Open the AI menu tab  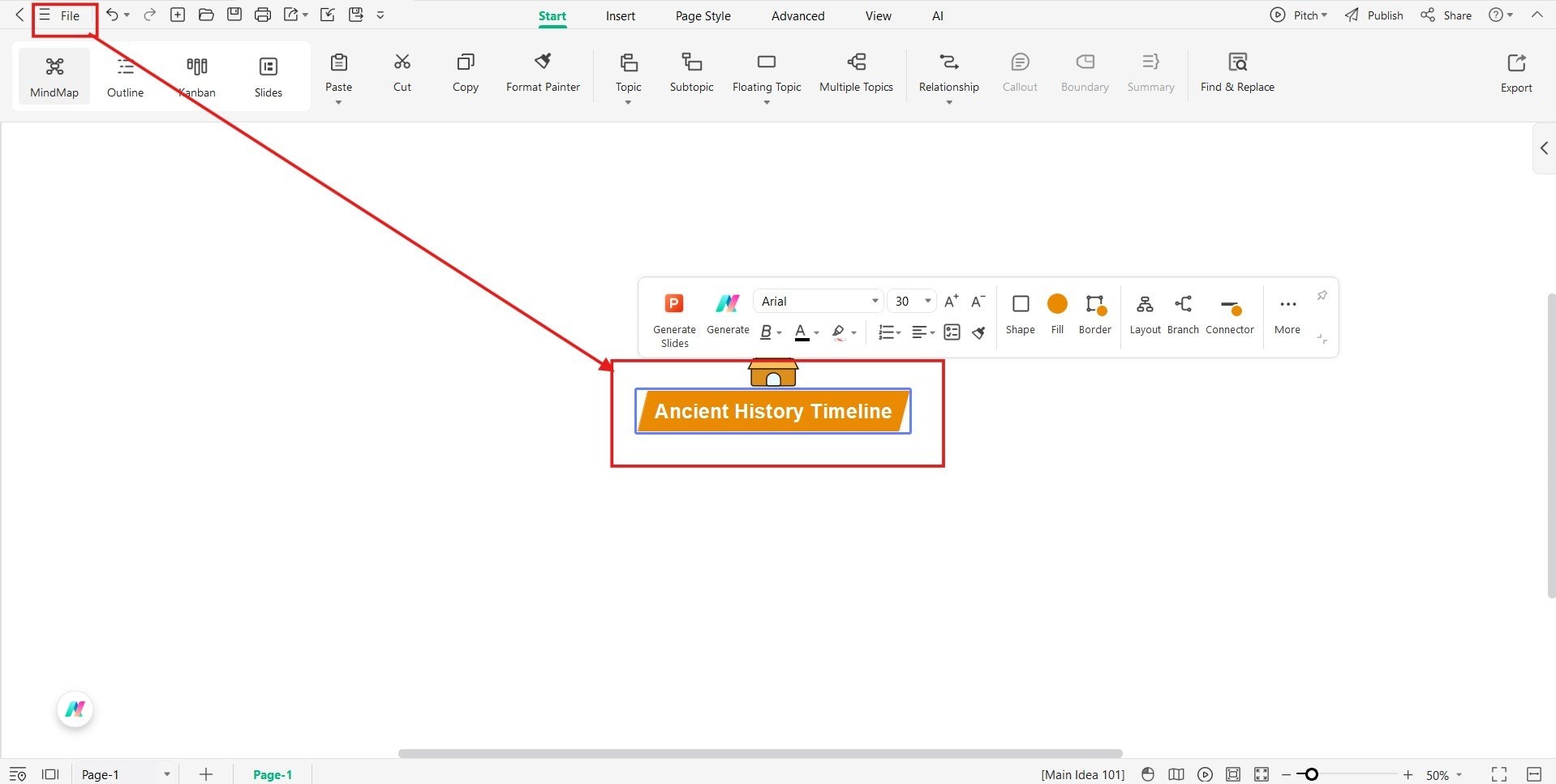pyautogui.click(x=937, y=15)
